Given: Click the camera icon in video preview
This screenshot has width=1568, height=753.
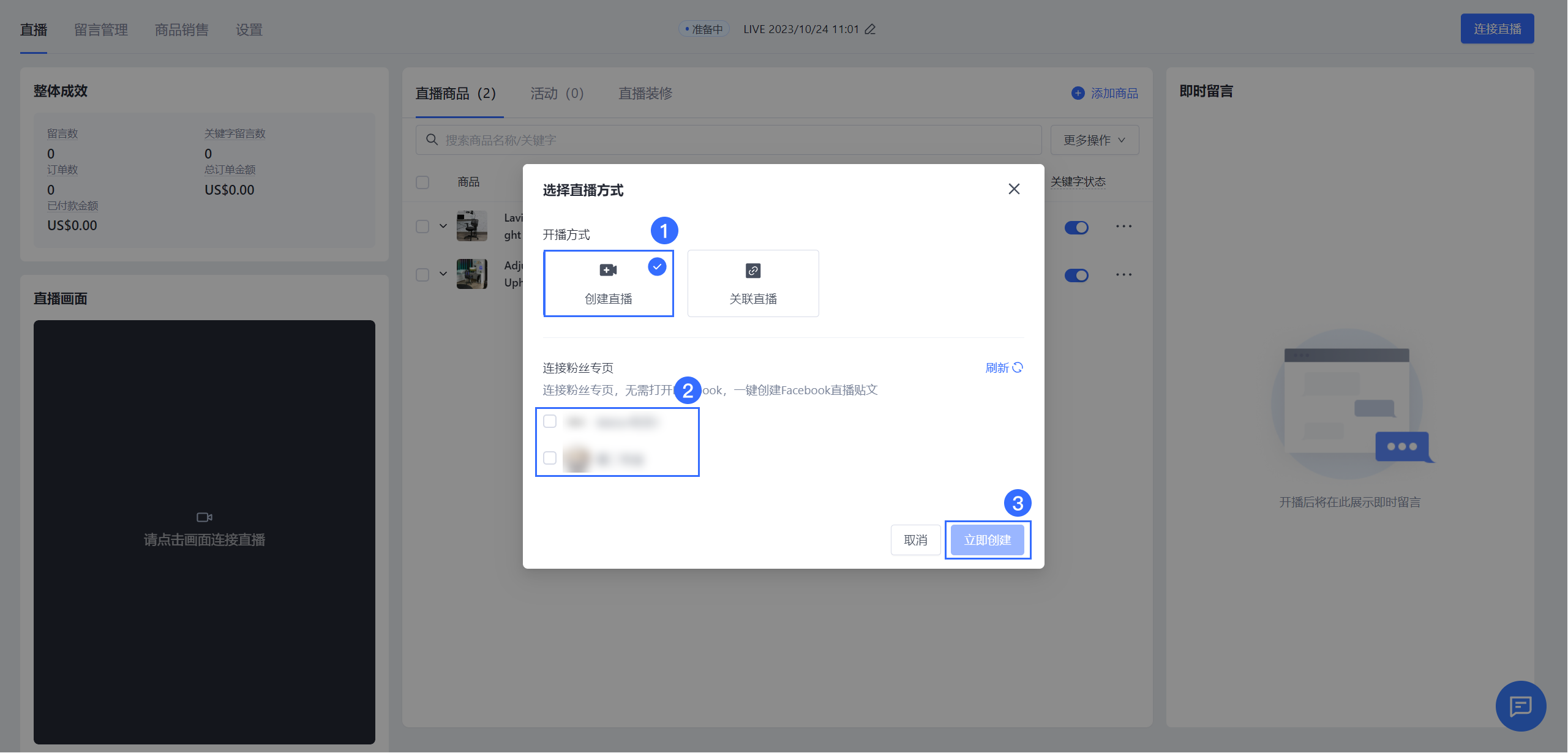Looking at the screenshot, I should coord(204,517).
